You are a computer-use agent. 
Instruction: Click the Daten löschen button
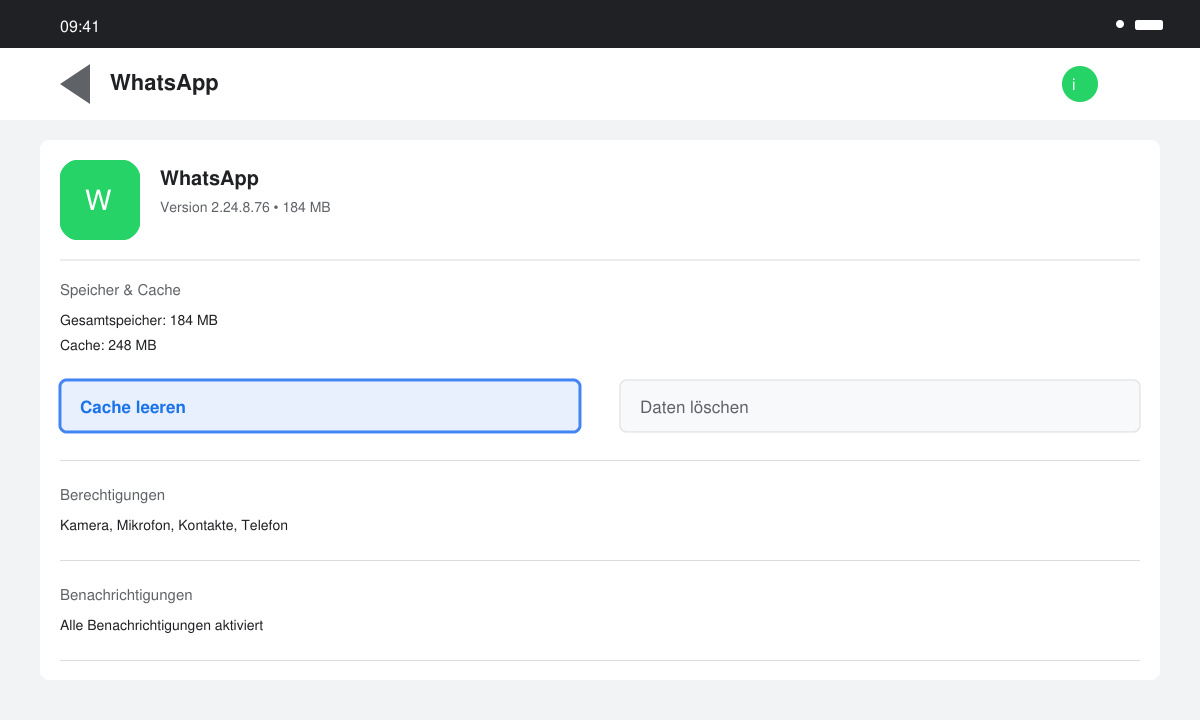(x=880, y=406)
